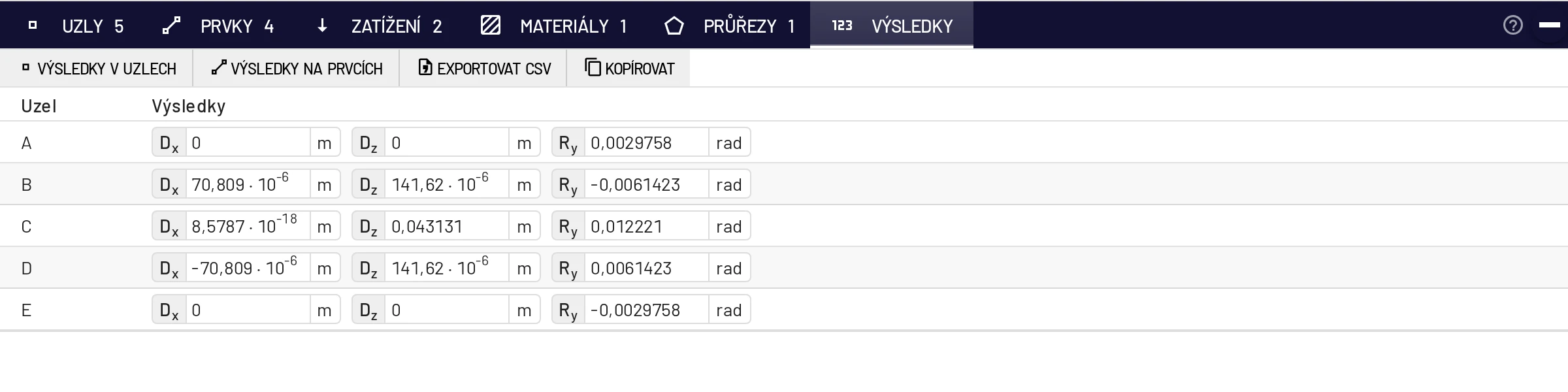Show VÝSLEDKY V UZLECH results
The image size is (1568, 392).
point(97,68)
